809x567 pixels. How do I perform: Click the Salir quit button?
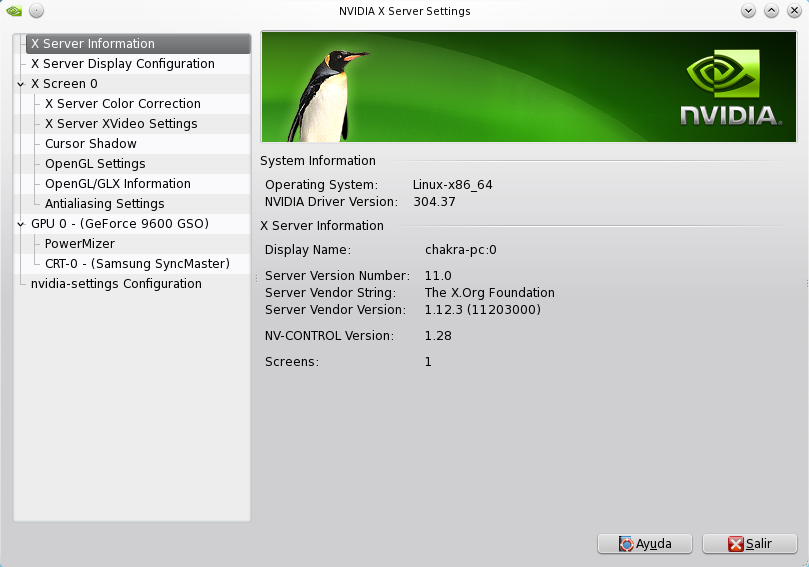pyautogui.click(x=750, y=544)
